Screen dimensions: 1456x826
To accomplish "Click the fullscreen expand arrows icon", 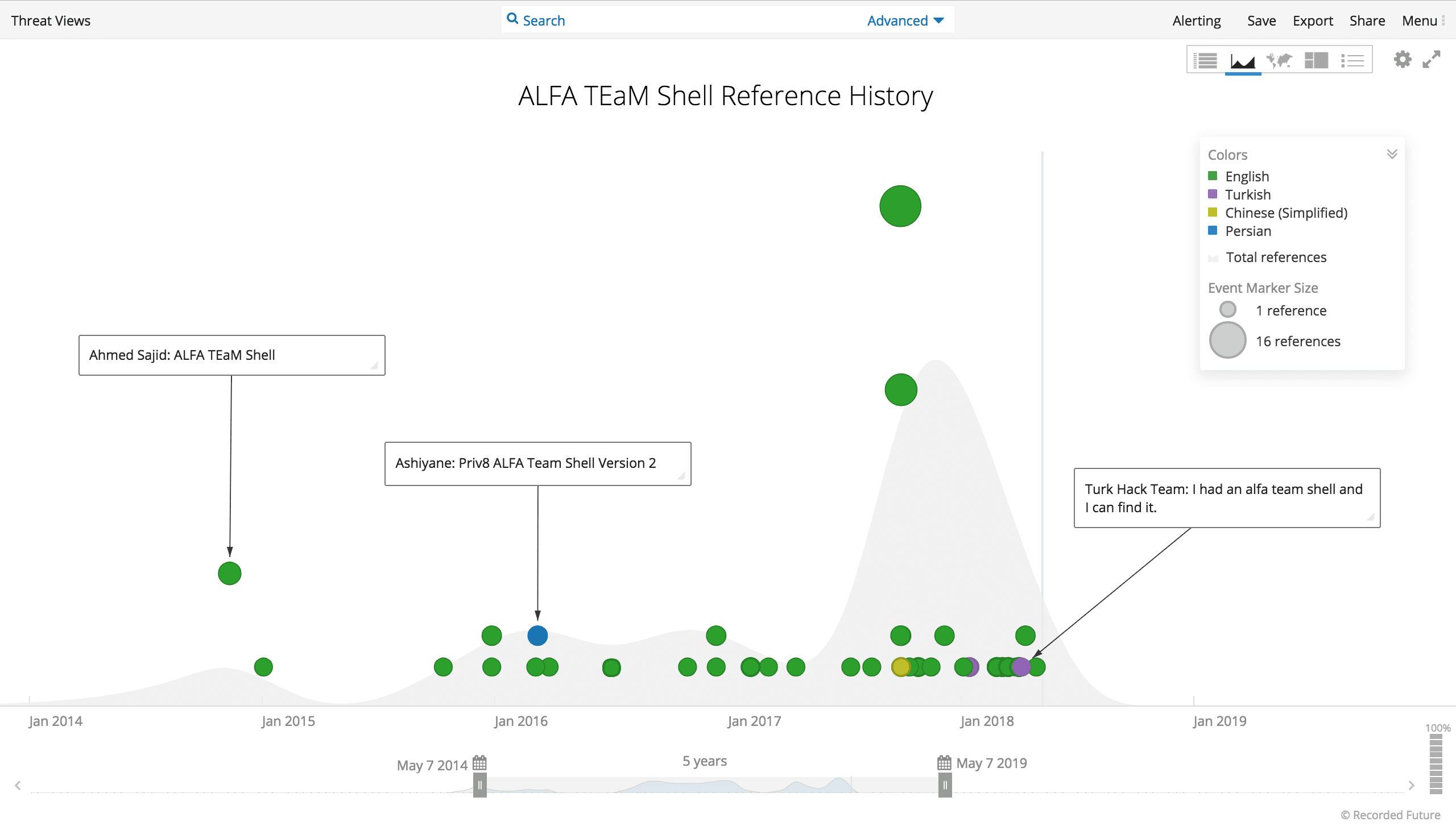I will tap(1432, 59).
